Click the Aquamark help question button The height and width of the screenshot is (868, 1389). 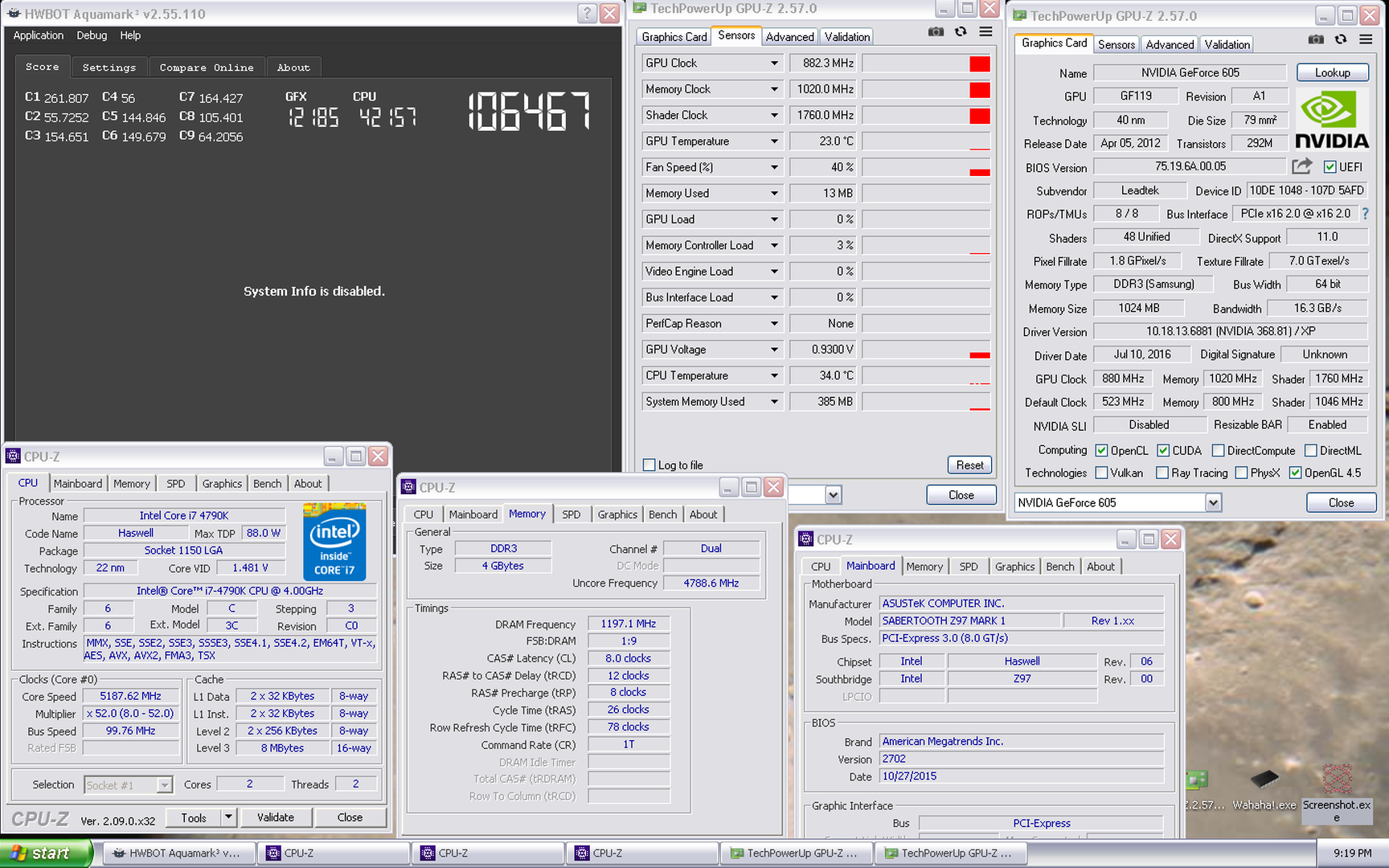pos(587,14)
